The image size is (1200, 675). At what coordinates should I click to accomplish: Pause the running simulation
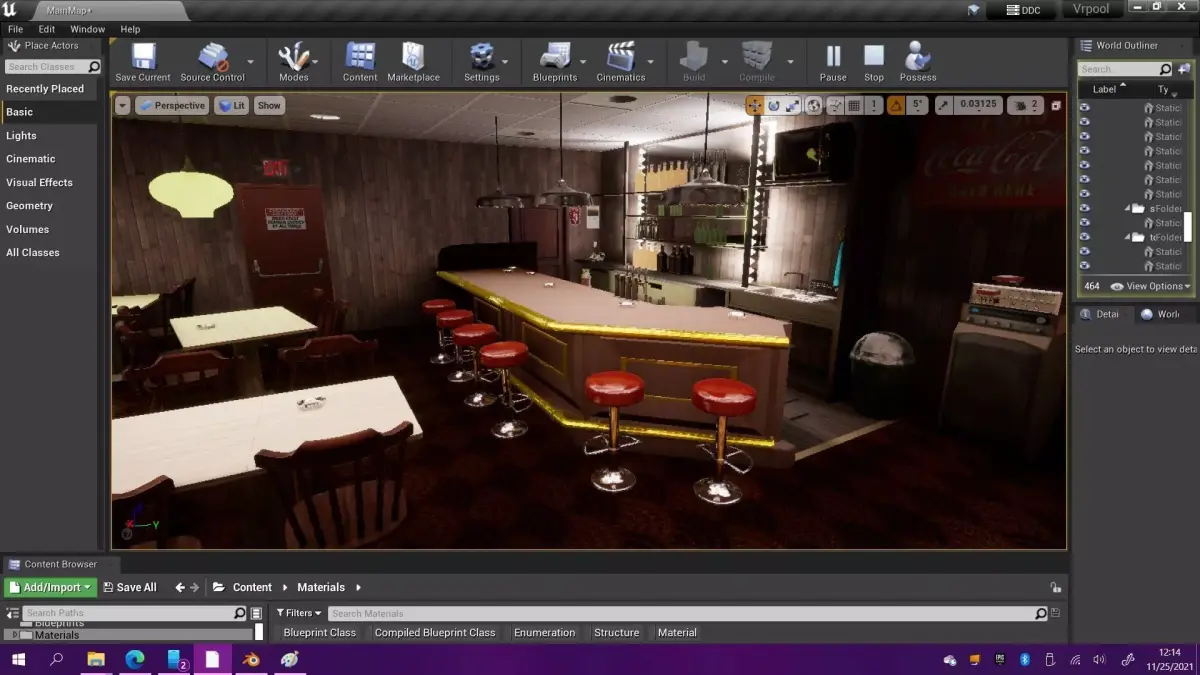click(x=833, y=61)
